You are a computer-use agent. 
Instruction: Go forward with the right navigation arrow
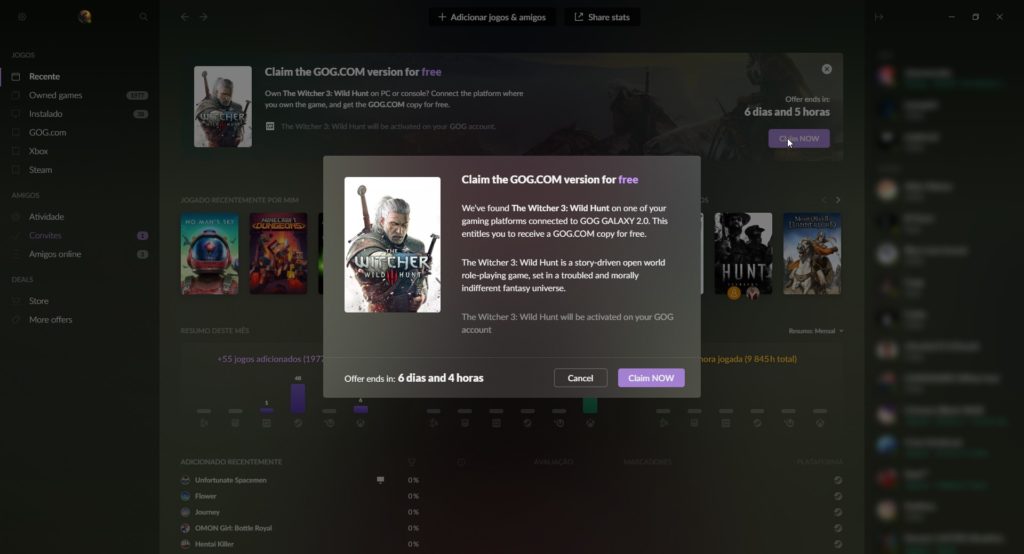(x=204, y=17)
